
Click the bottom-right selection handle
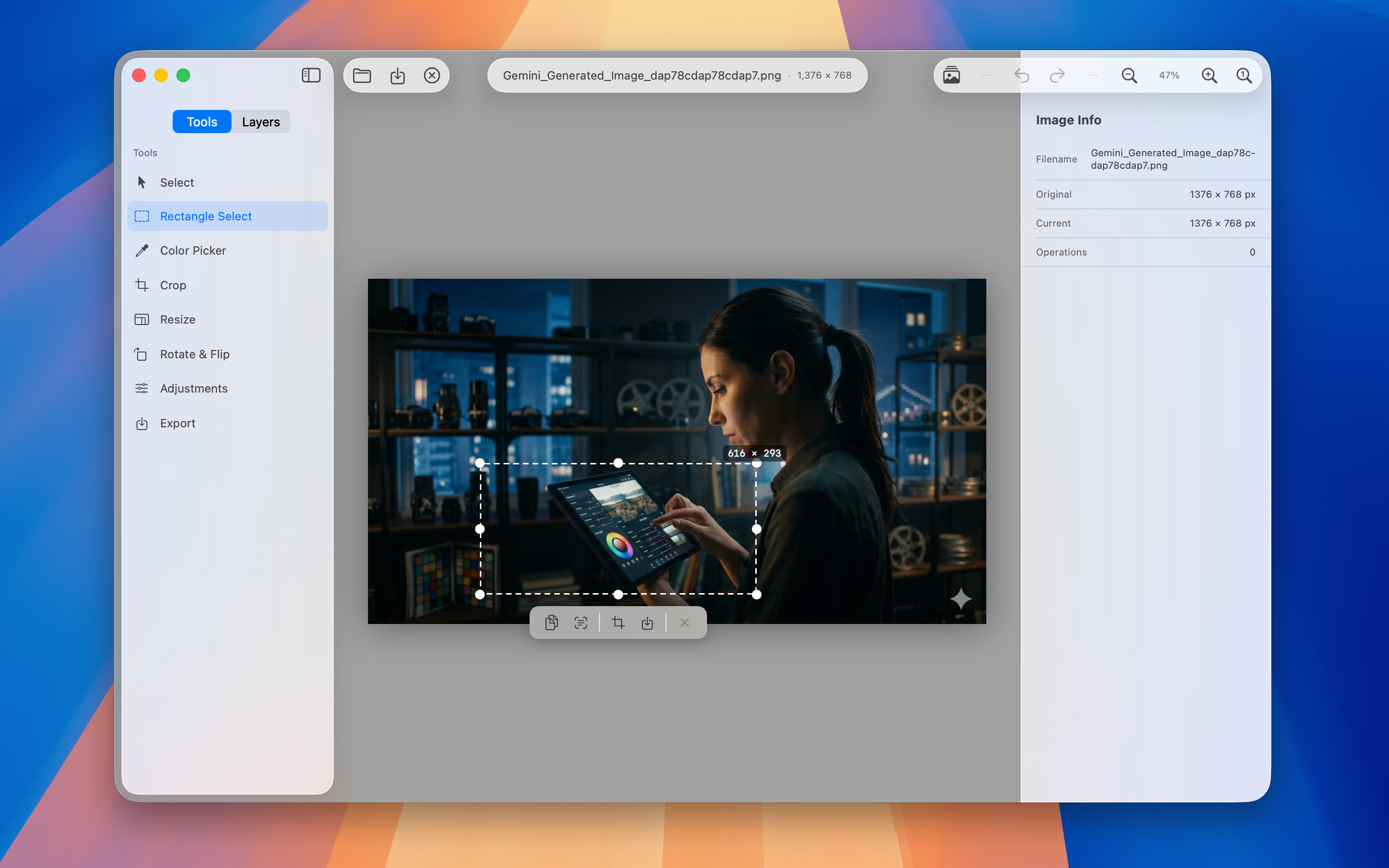pos(757,594)
